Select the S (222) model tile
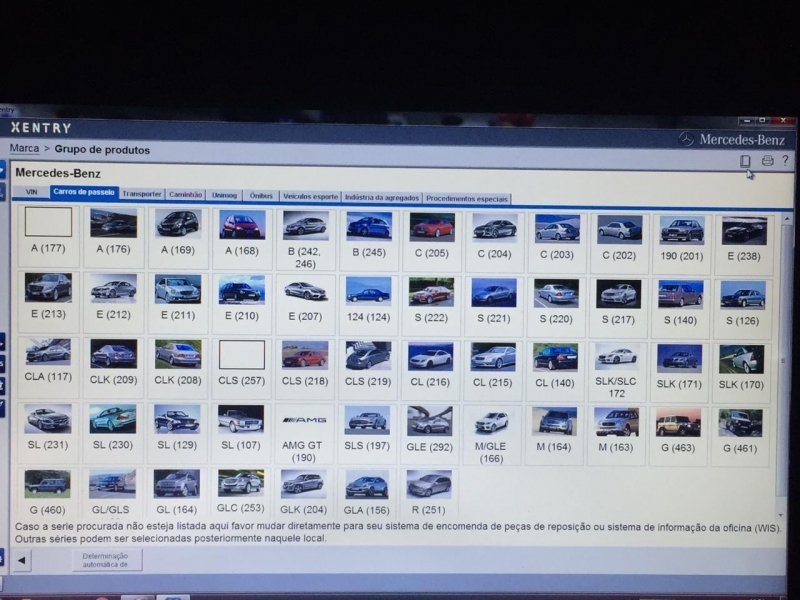Image resolution: width=800 pixels, height=600 pixels. pos(432,306)
